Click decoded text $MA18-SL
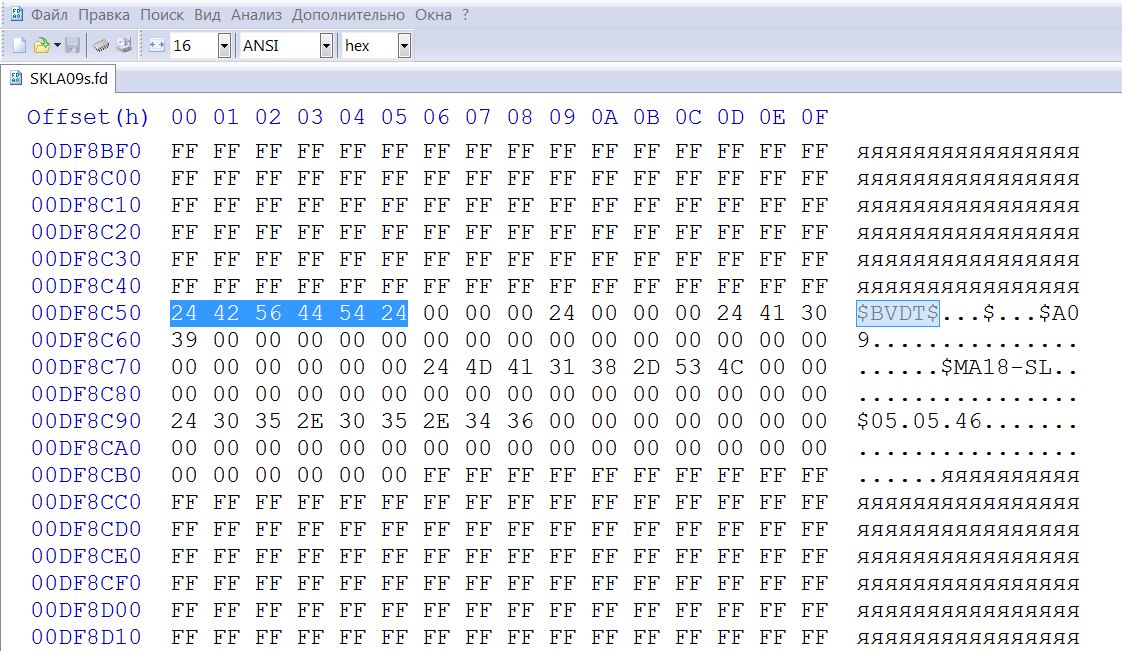Image resolution: width=1122 pixels, height=651 pixels. pyautogui.click(x=996, y=368)
